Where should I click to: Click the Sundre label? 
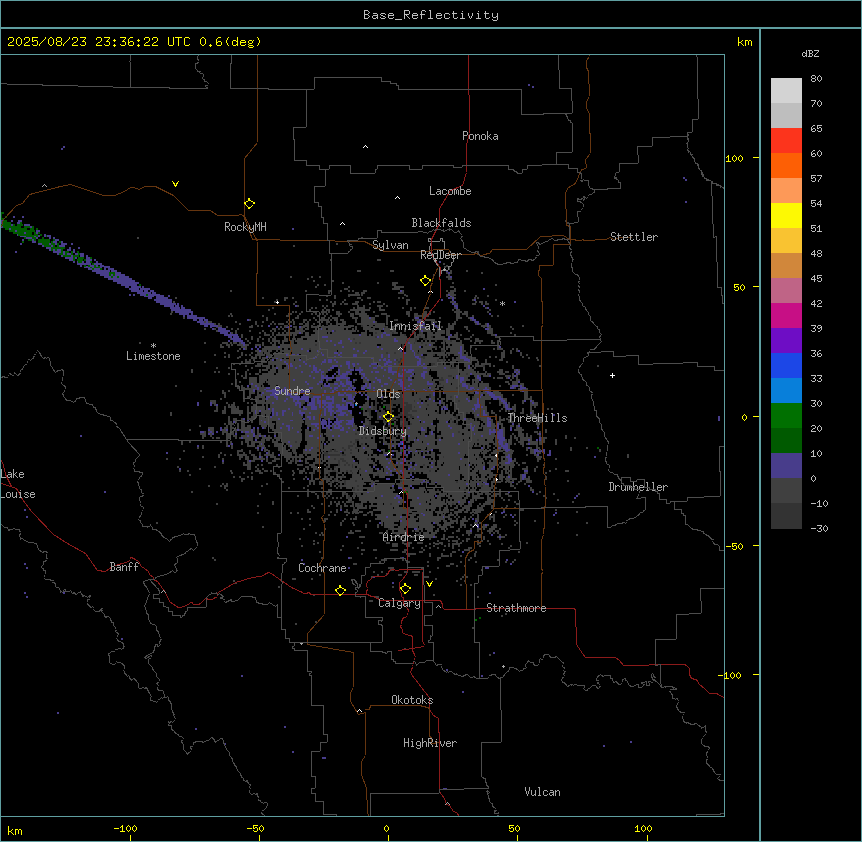tap(292, 391)
